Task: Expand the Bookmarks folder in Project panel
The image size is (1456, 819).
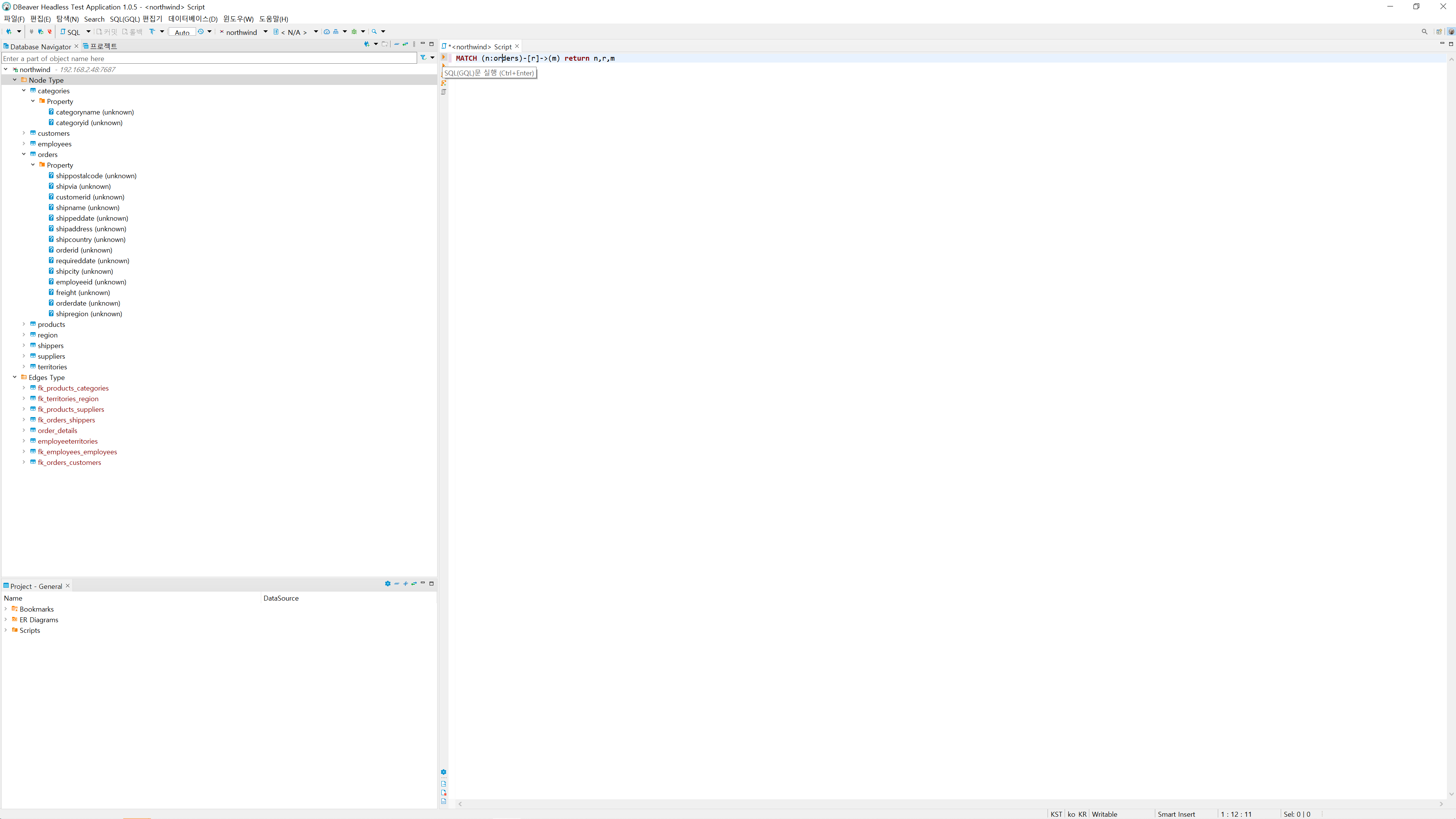Action: [x=6, y=609]
